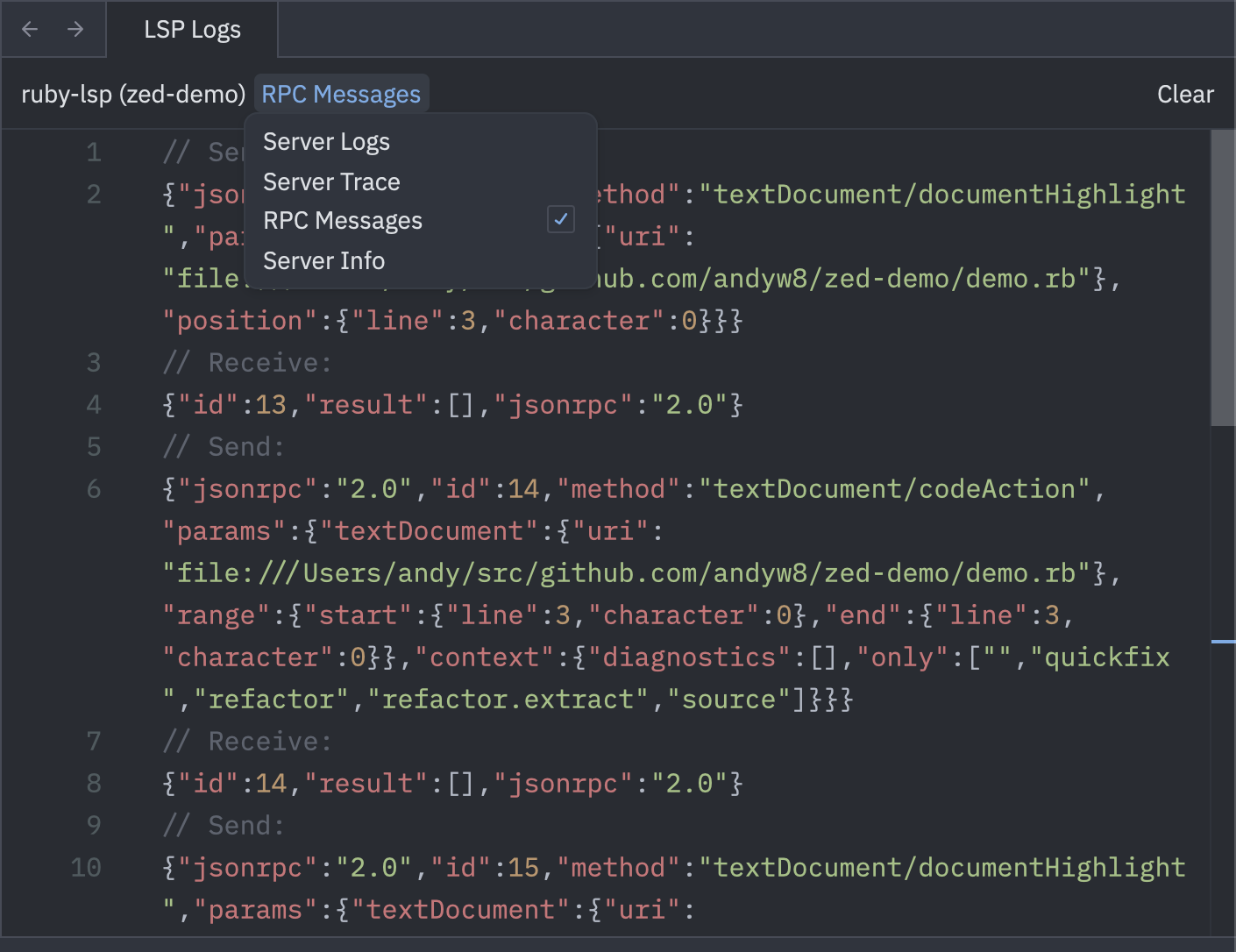Toggle the RPC Messages checkmark in menu
The width and height of the screenshot is (1236, 952).
point(560,220)
